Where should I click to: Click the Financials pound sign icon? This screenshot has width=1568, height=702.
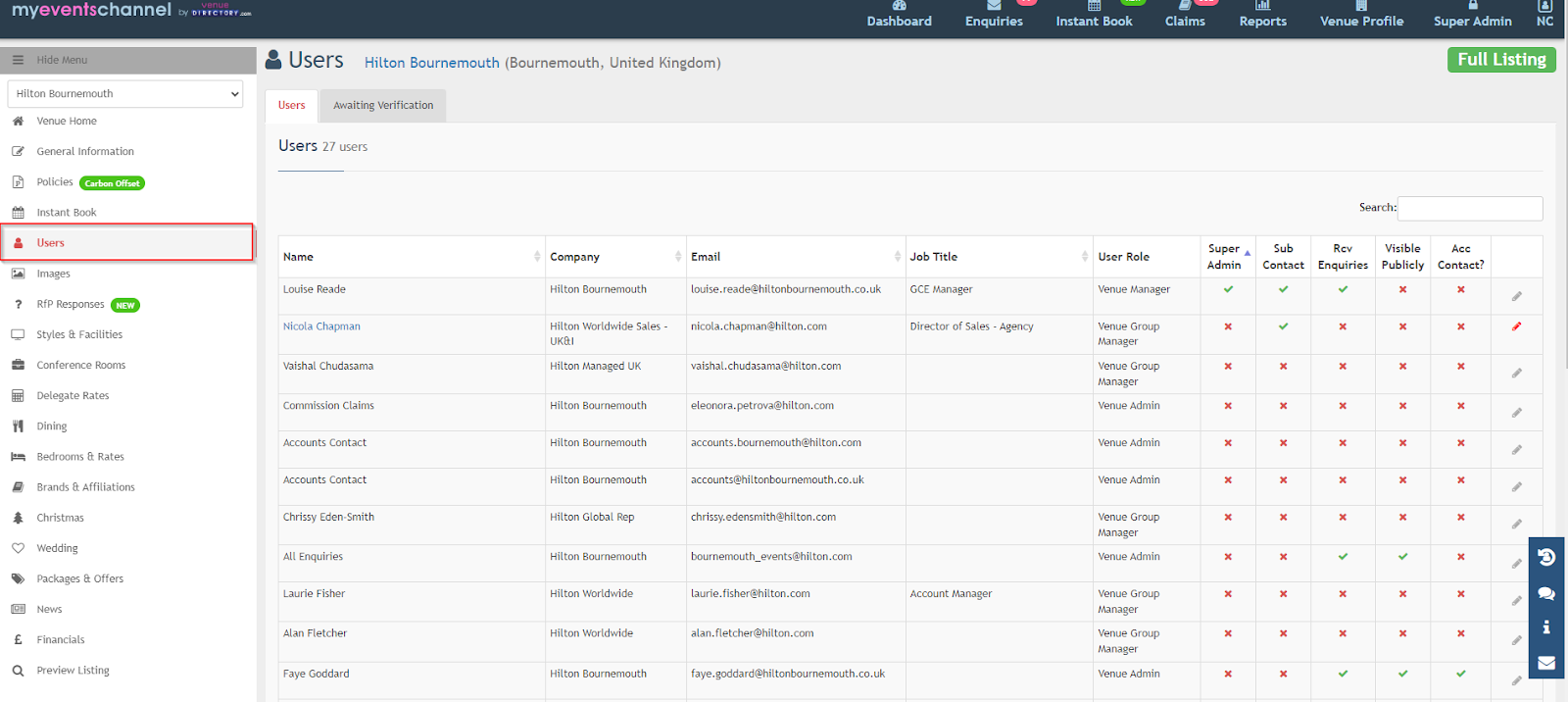tap(18, 639)
